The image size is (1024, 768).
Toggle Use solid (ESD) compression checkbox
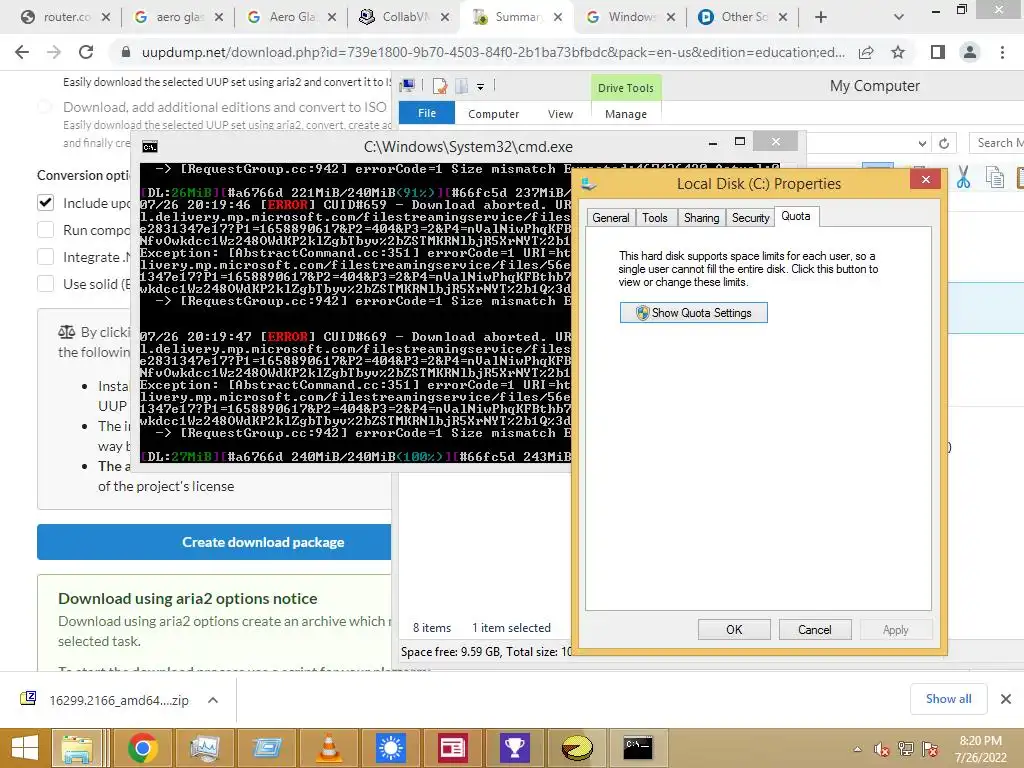45,283
